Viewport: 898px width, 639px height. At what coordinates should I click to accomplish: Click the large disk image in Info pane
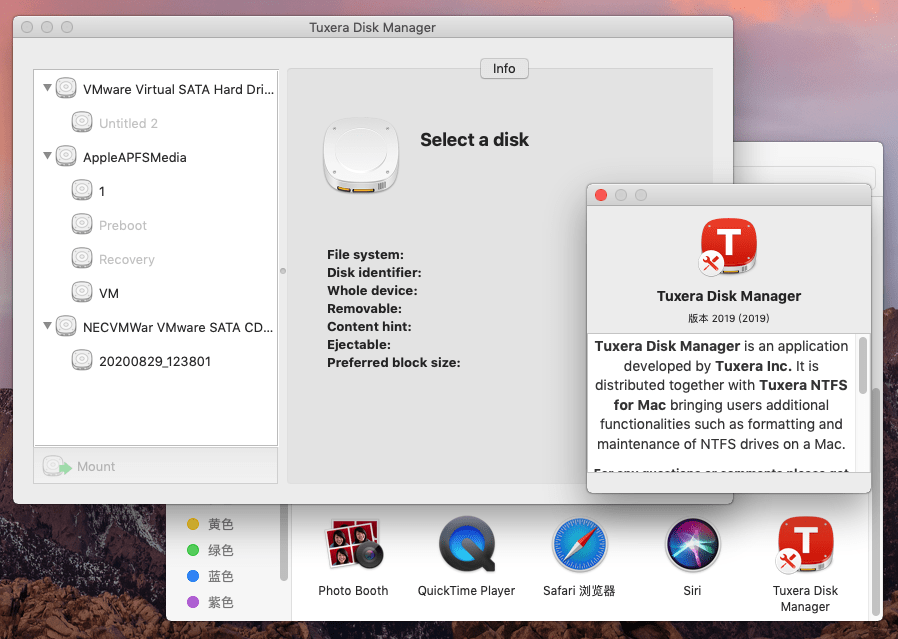pos(361,155)
